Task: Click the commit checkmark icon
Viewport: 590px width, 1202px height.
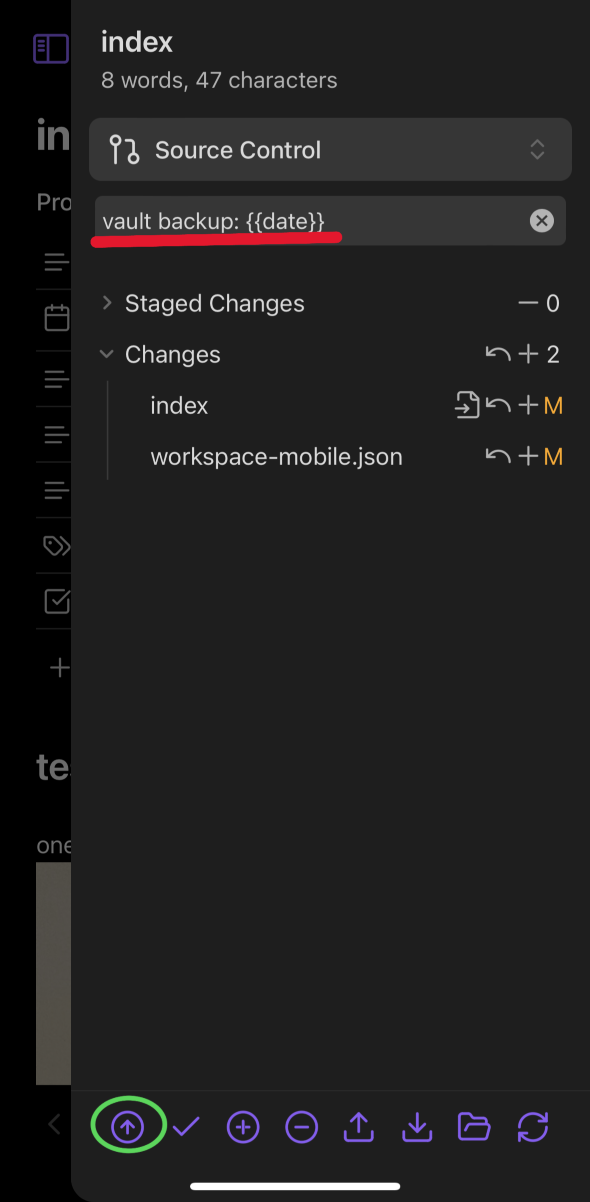Action: pos(185,1127)
